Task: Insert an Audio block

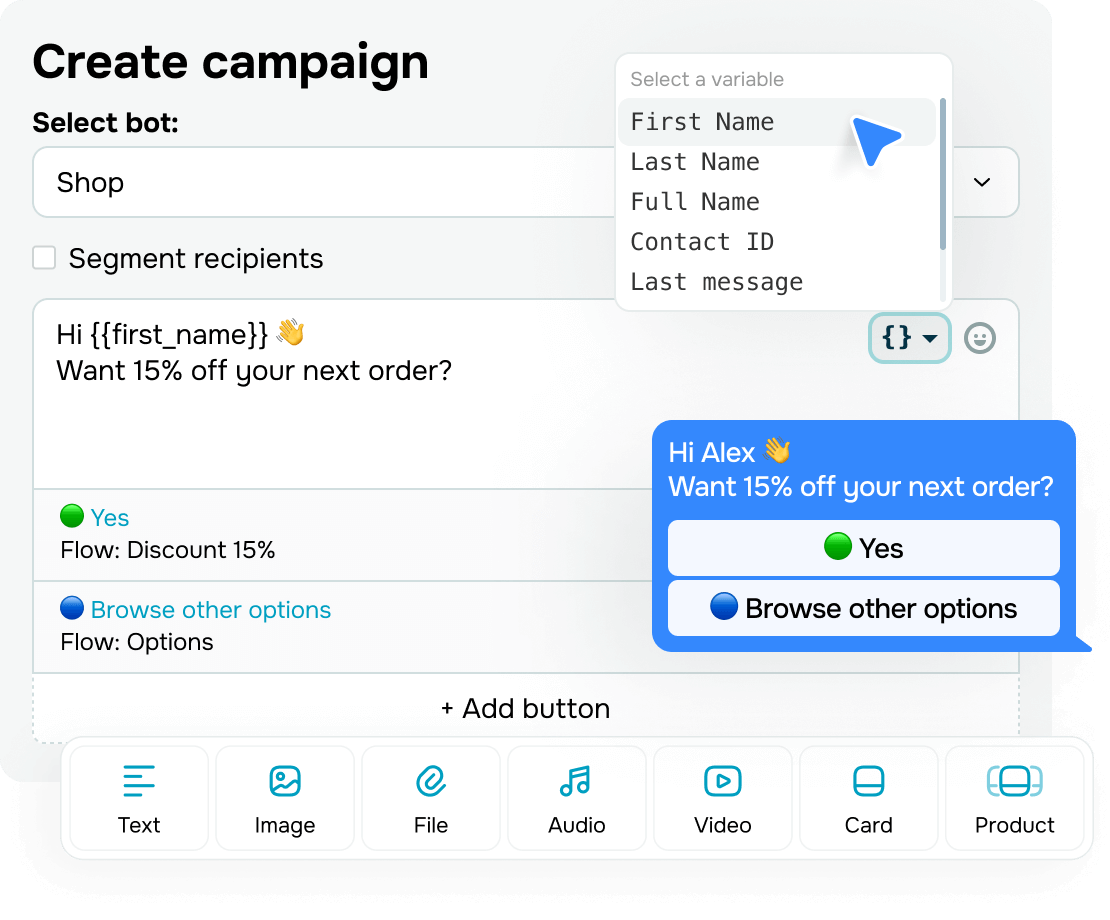Action: pyautogui.click(x=576, y=798)
